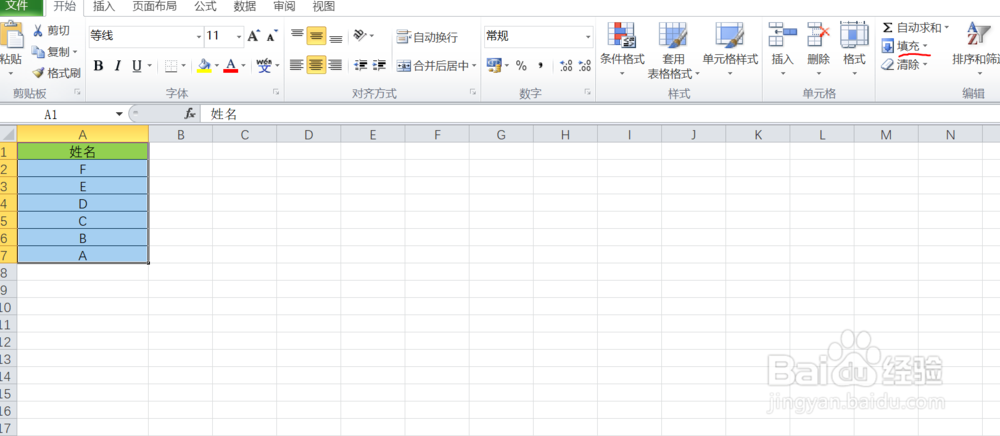Decrease the indent
Image resolution: width=1000 pixels, height=436 pixels.
(361, 65)
